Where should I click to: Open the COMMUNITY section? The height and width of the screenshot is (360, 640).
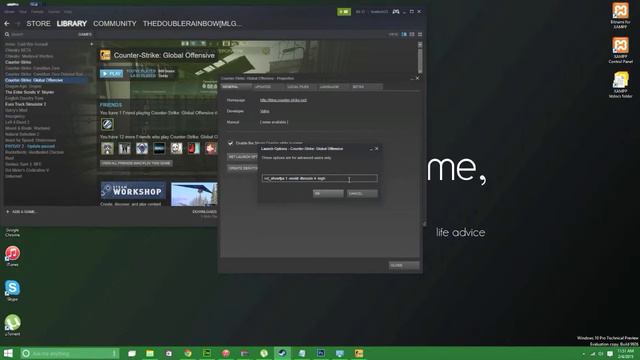click(x=115, y=24)
